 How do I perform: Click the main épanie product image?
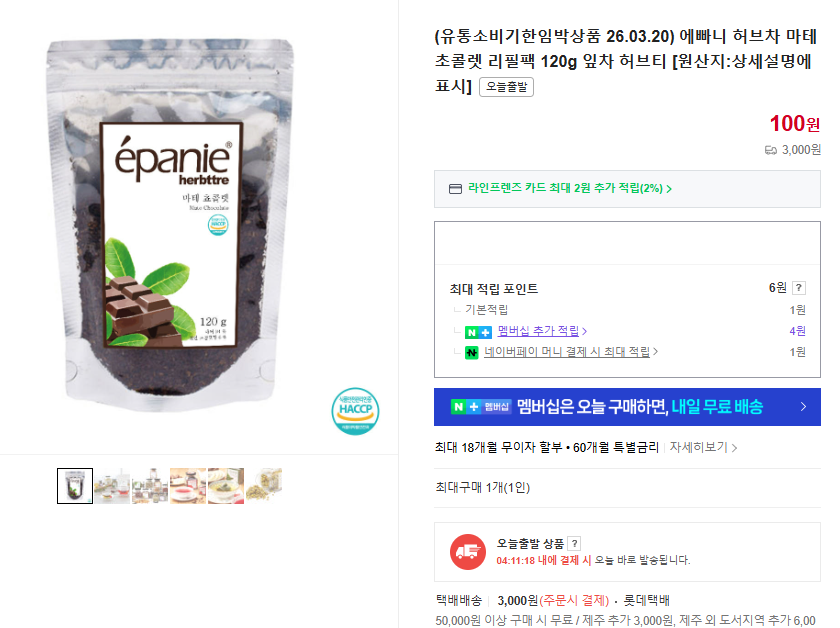pyautogui.click(x=170, y=225)
